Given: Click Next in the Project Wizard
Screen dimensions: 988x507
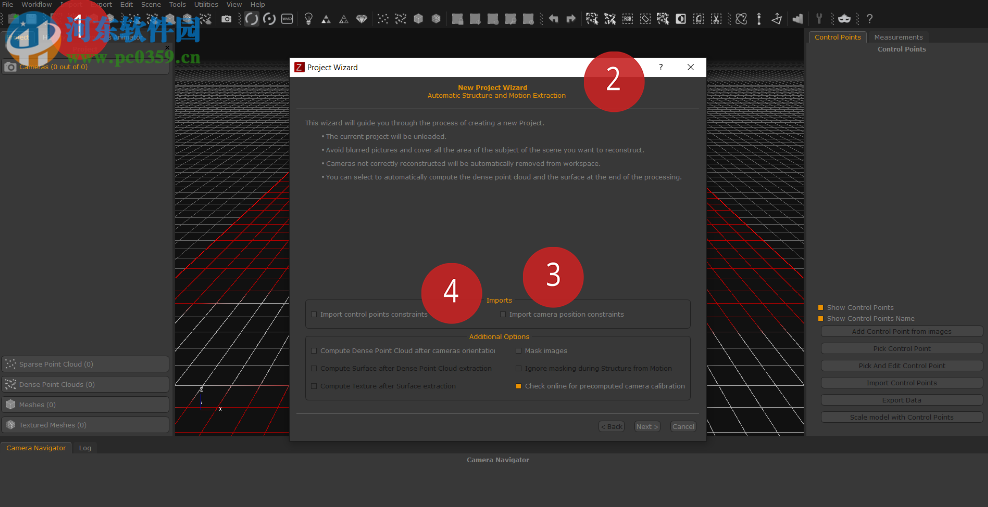Looking at the screenshot, I should pyautogui.click(x=647, y=426).
